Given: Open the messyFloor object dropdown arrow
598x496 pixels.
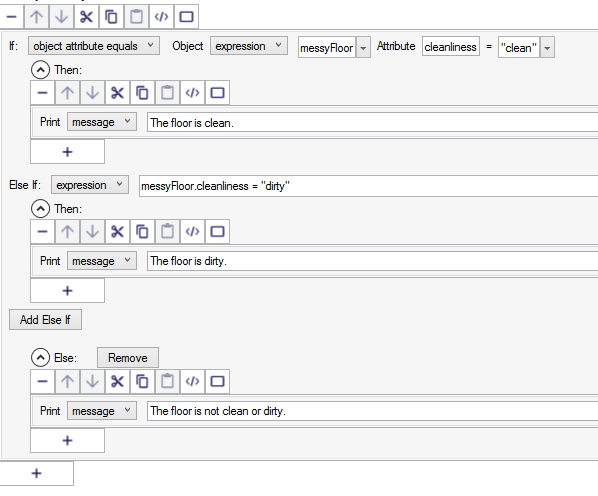Looking at the screenshot, I should coord(363,48).
